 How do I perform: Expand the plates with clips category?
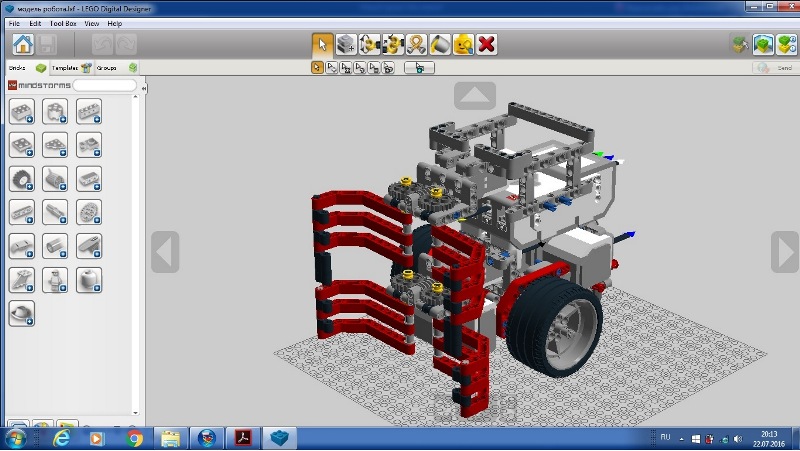(x=89, y=145)
